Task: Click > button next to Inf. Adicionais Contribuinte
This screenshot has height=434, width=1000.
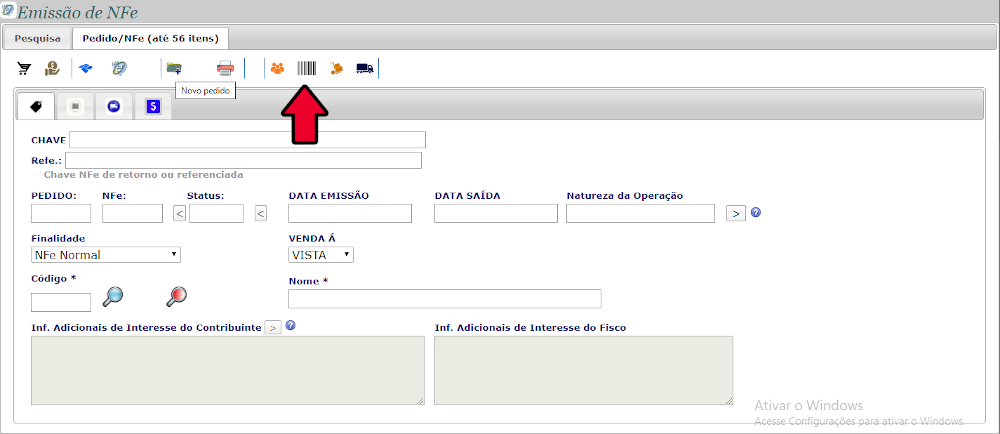Action: [272, 328]
